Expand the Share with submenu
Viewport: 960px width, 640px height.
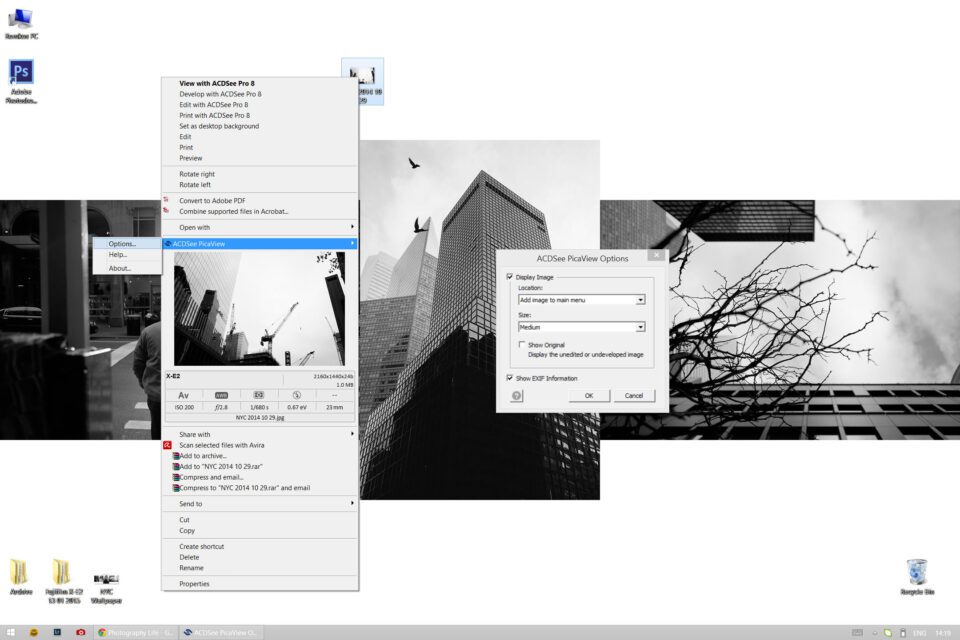[x=260, y=434]
